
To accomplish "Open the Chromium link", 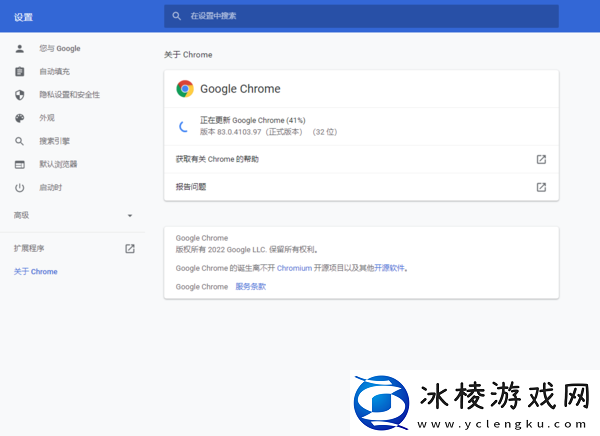I will [x=294, y=268].
